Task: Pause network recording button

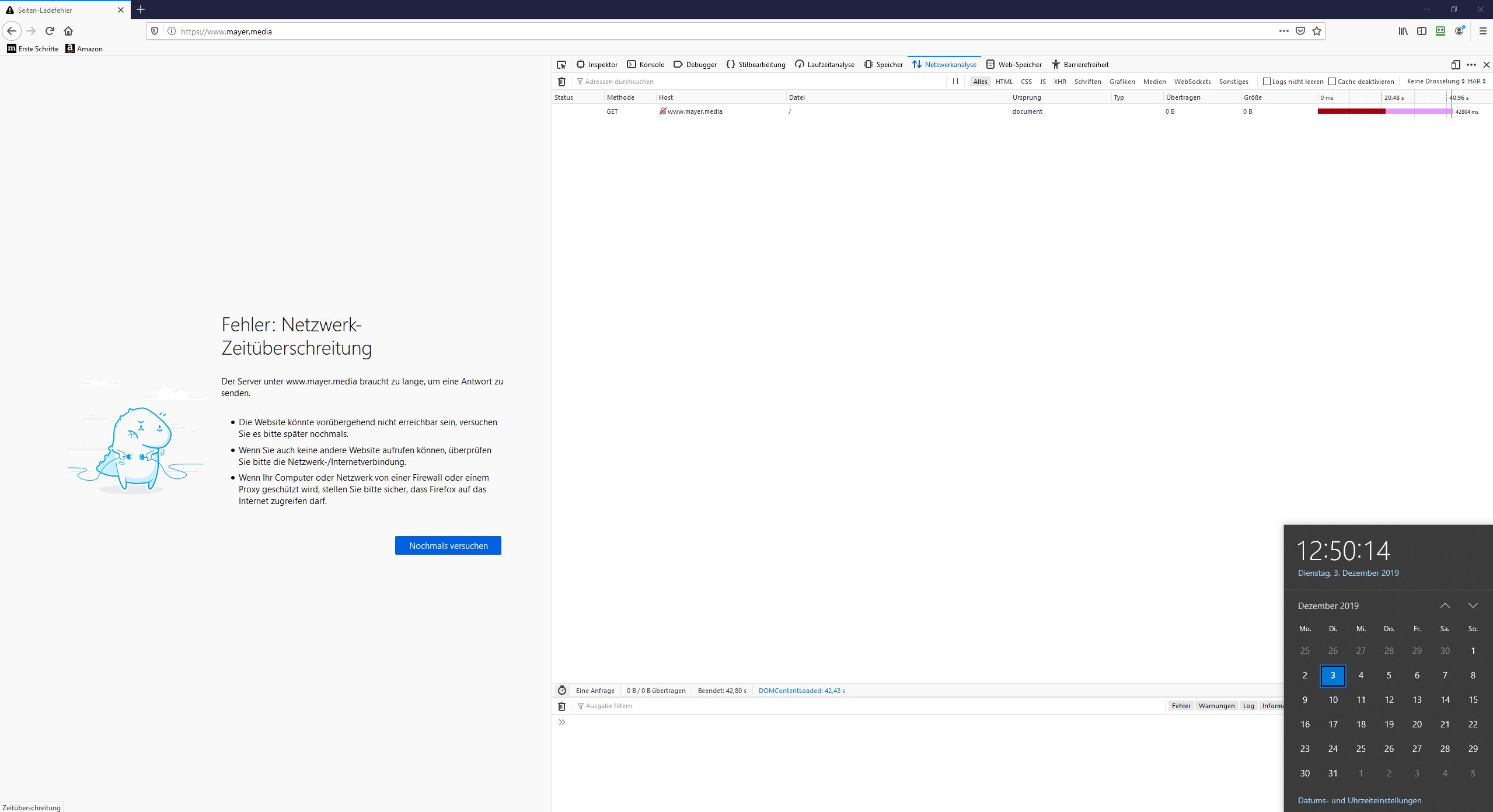Action: tap(955, 81)
